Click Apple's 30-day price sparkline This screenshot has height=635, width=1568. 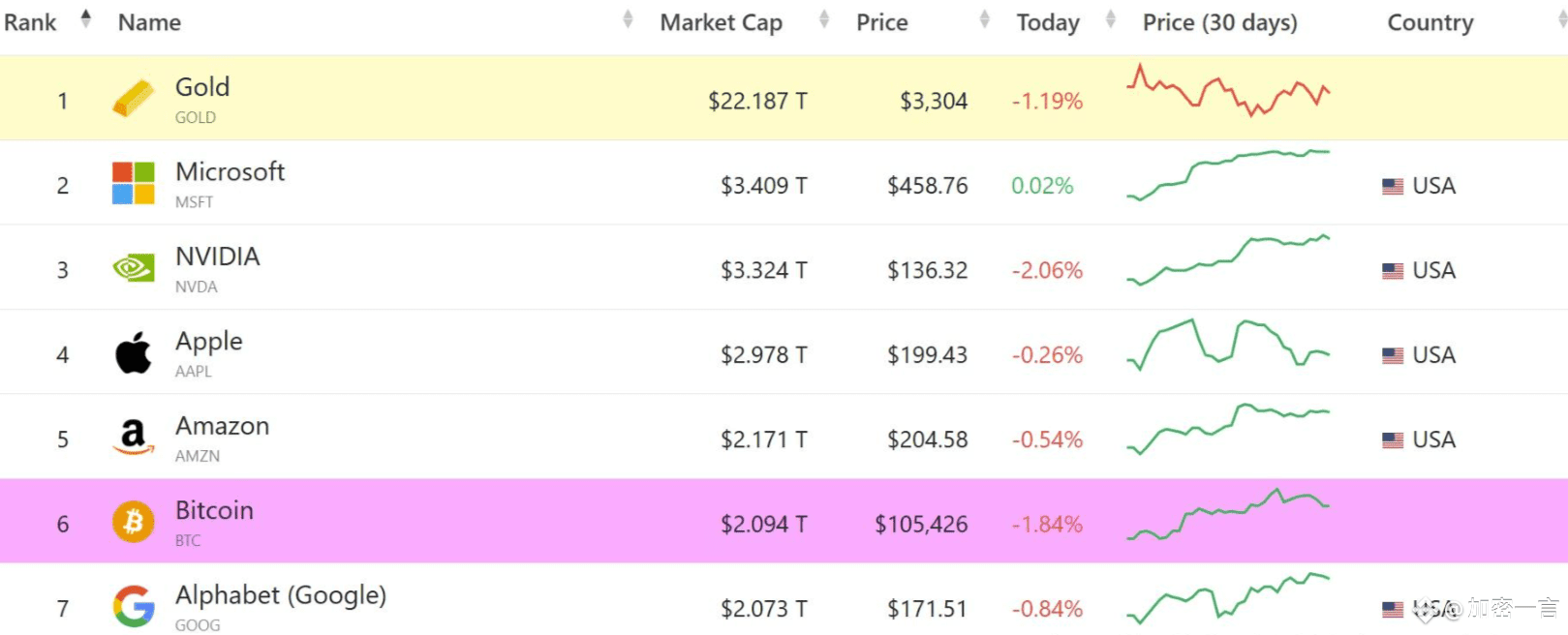pyautogui.click(x=1227, y=345)
